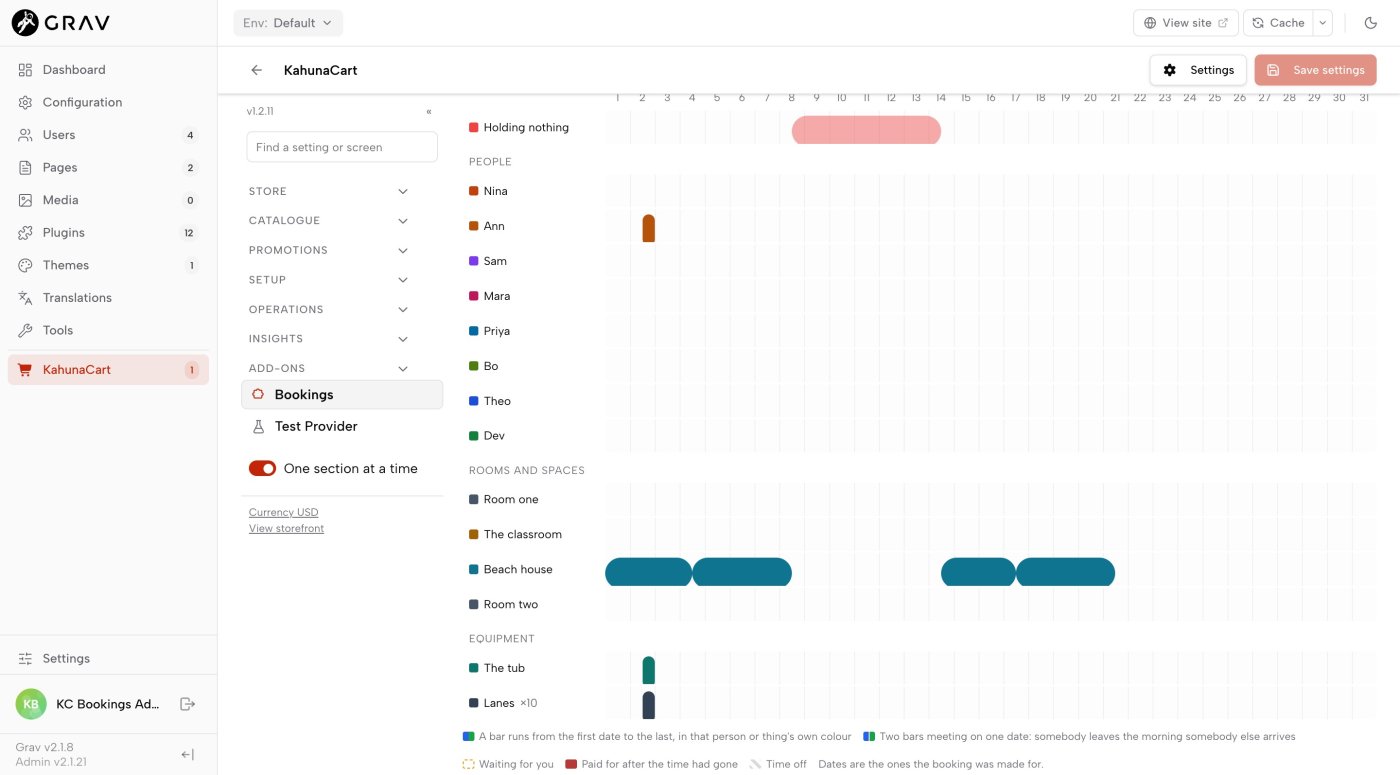Toggle dark mode with the moon icon

(1370, 23)
